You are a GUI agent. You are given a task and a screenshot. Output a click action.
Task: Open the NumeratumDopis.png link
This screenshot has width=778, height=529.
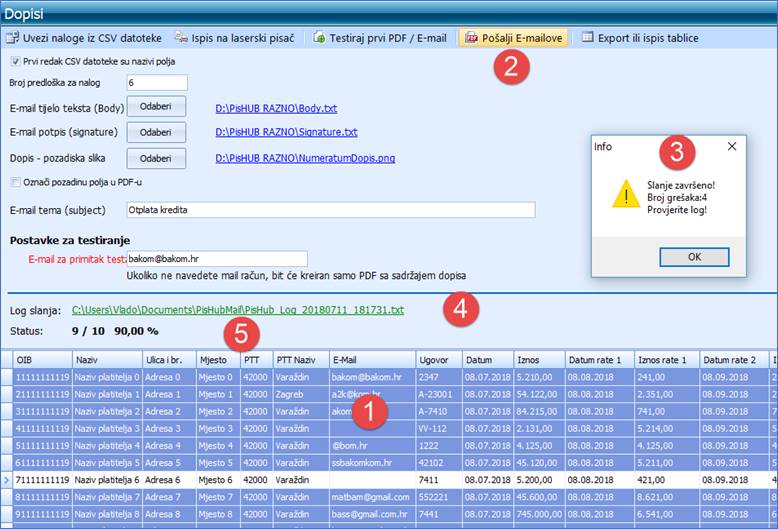click(x=305, y=158)
